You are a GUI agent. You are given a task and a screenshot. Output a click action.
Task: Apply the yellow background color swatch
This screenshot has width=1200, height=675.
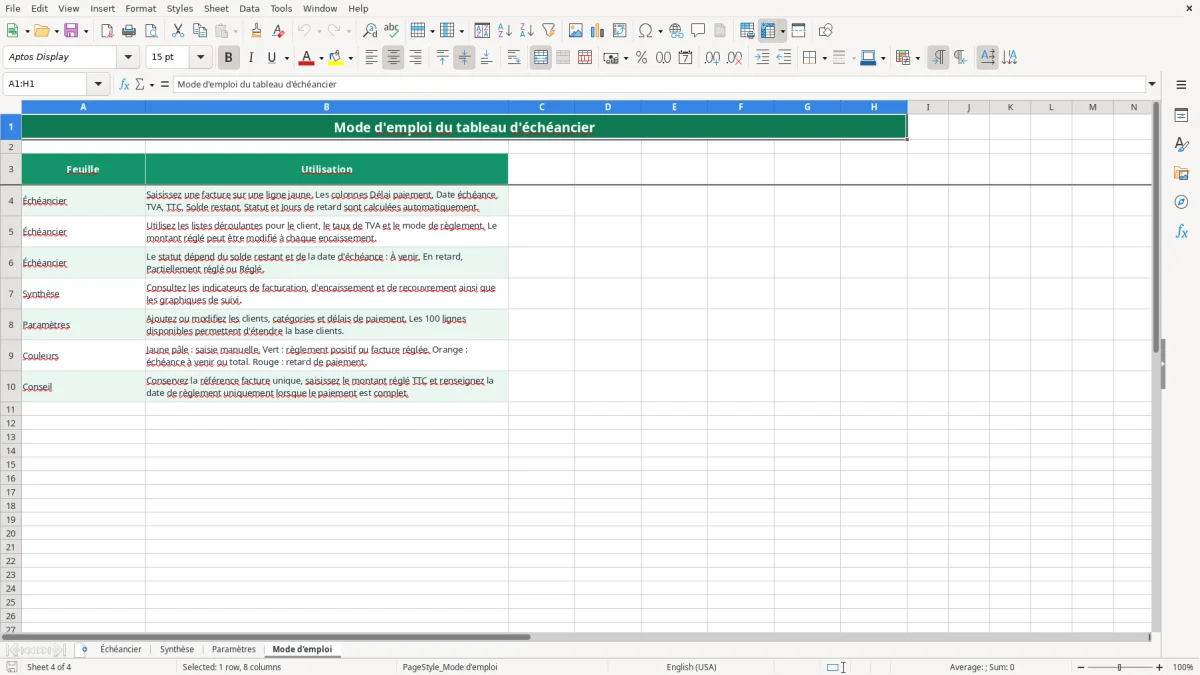point(336,58)
